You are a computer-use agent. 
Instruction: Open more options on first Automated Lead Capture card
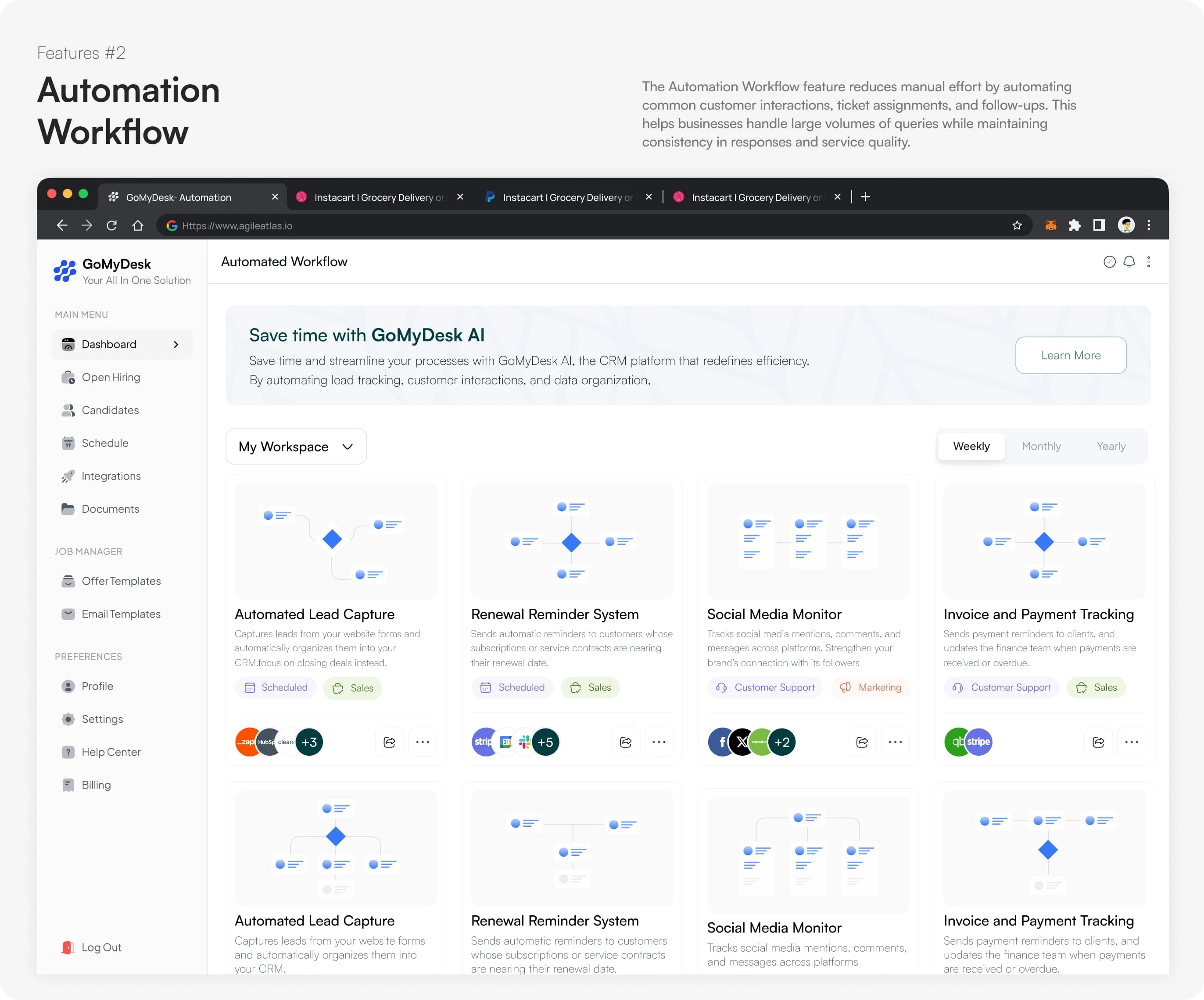click(x=423, y=742)
